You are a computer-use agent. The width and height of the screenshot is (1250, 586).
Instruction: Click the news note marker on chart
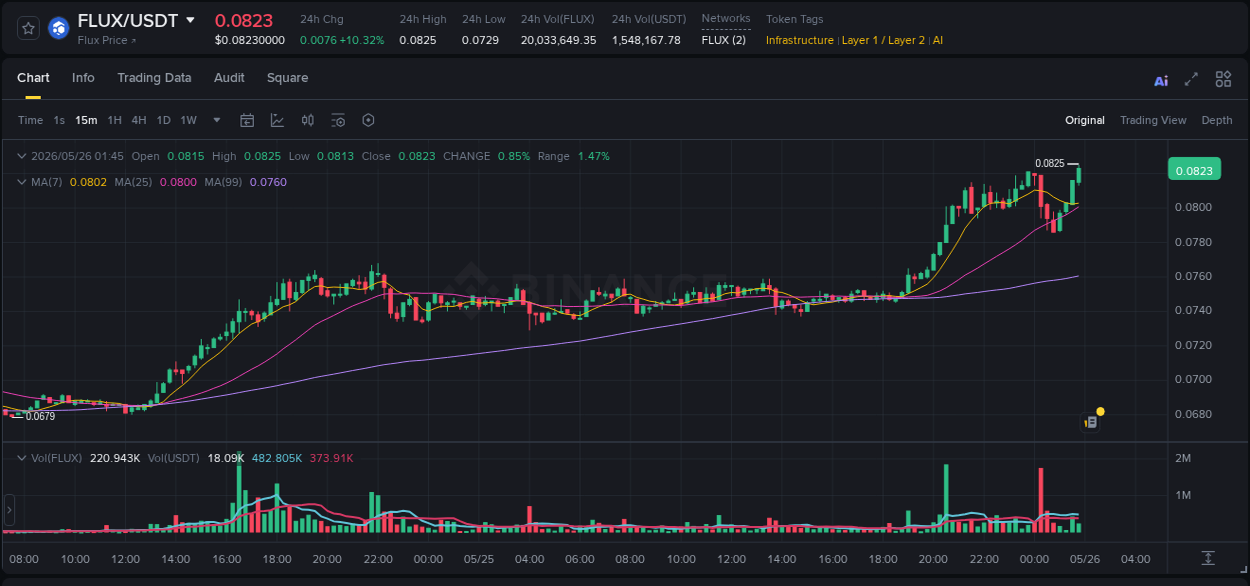1091,422
